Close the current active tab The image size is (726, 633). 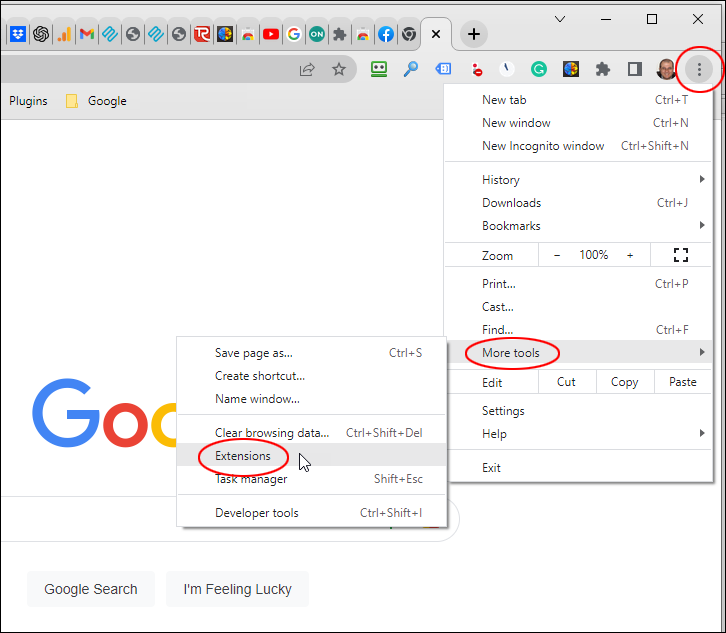436,34
